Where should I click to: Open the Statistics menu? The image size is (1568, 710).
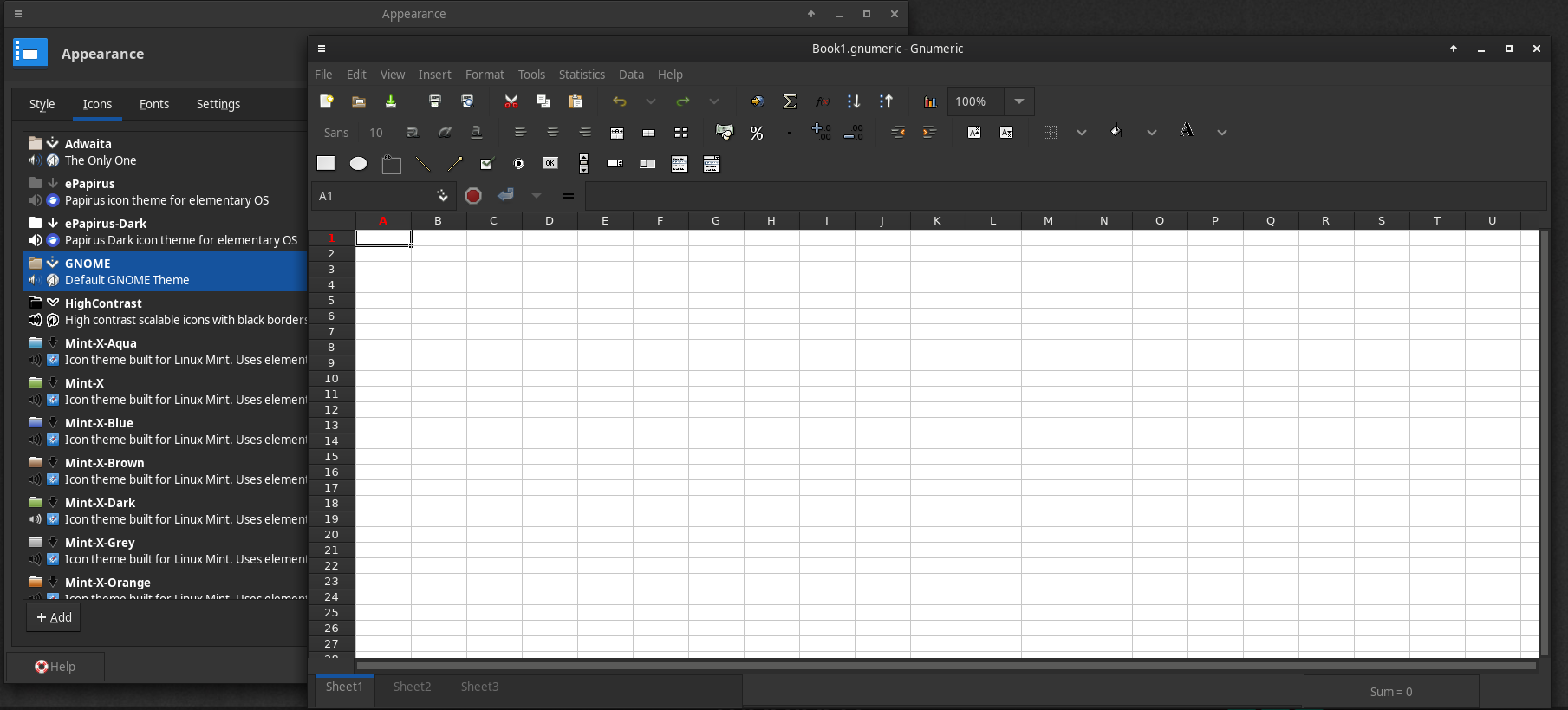pos(581,75)
